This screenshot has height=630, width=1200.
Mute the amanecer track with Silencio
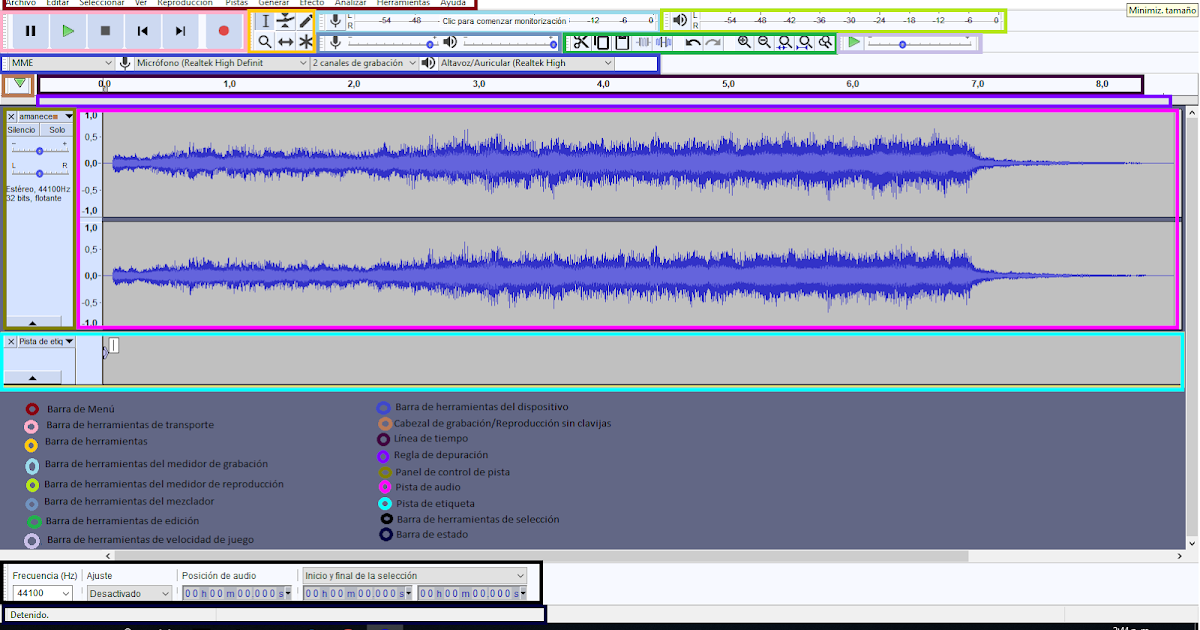point(21,129)
